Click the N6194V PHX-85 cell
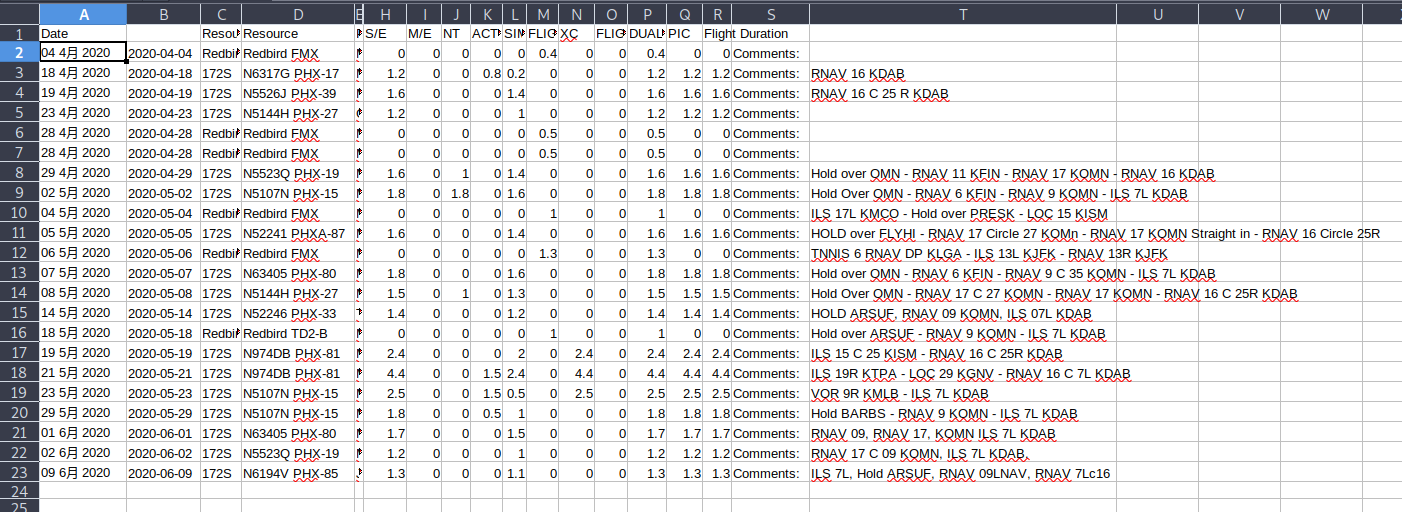Viewport: 1402px width, 512px height. coord(297,473)
